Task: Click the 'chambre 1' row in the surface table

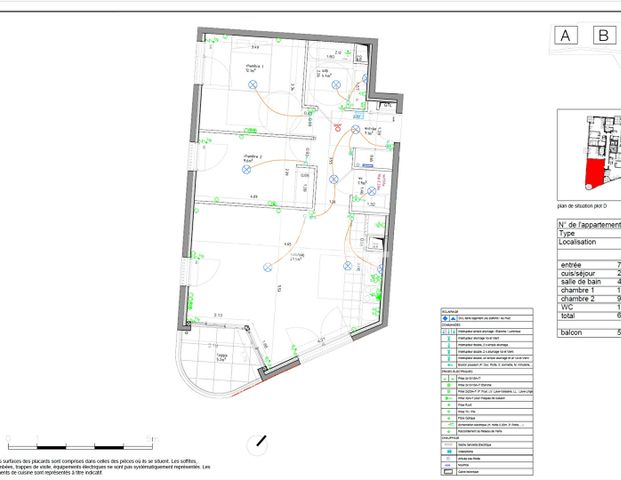Action: tap(589, 290)
